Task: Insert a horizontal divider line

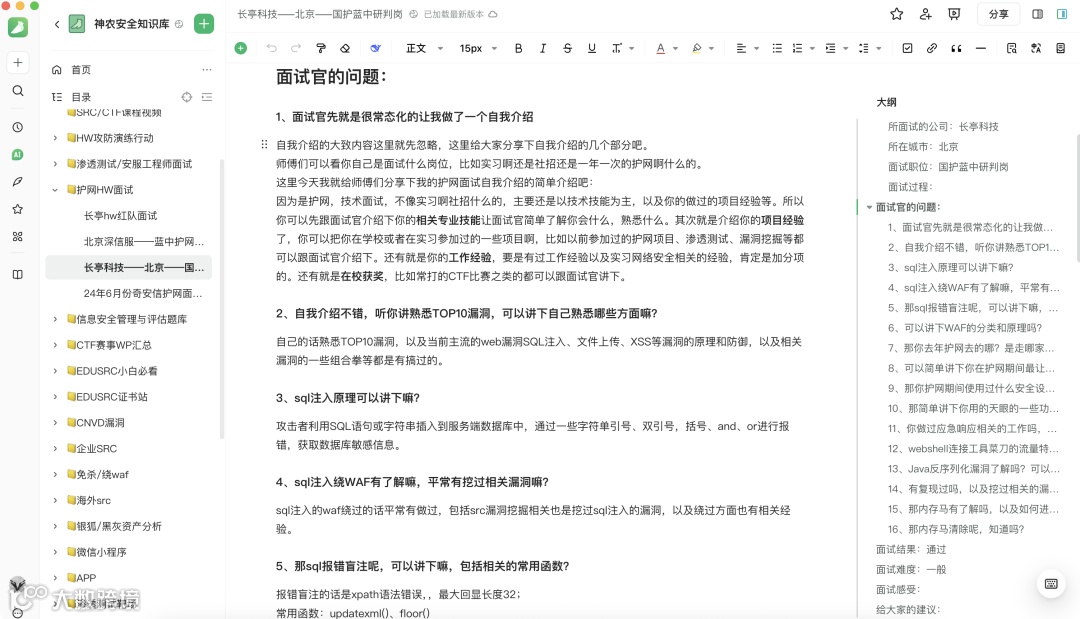Action: tap(981, 48)
